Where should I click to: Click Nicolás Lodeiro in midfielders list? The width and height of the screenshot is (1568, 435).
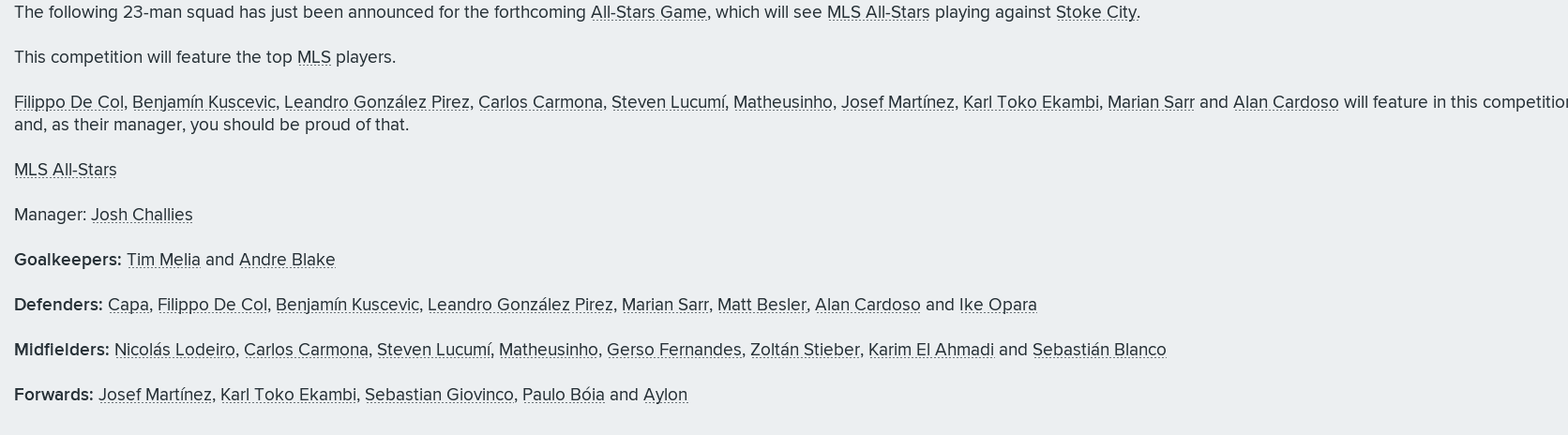click(x=174, y=350)
